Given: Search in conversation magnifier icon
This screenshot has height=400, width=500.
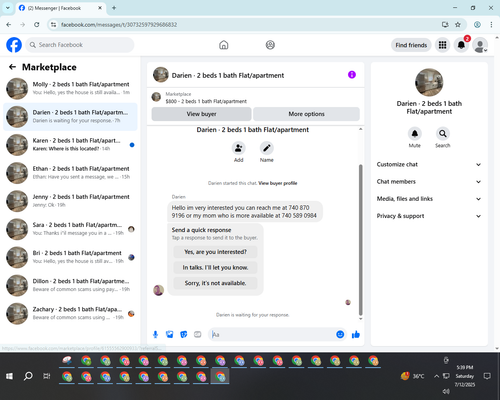Looking at the screenshot, I should [x=443, y=134].
